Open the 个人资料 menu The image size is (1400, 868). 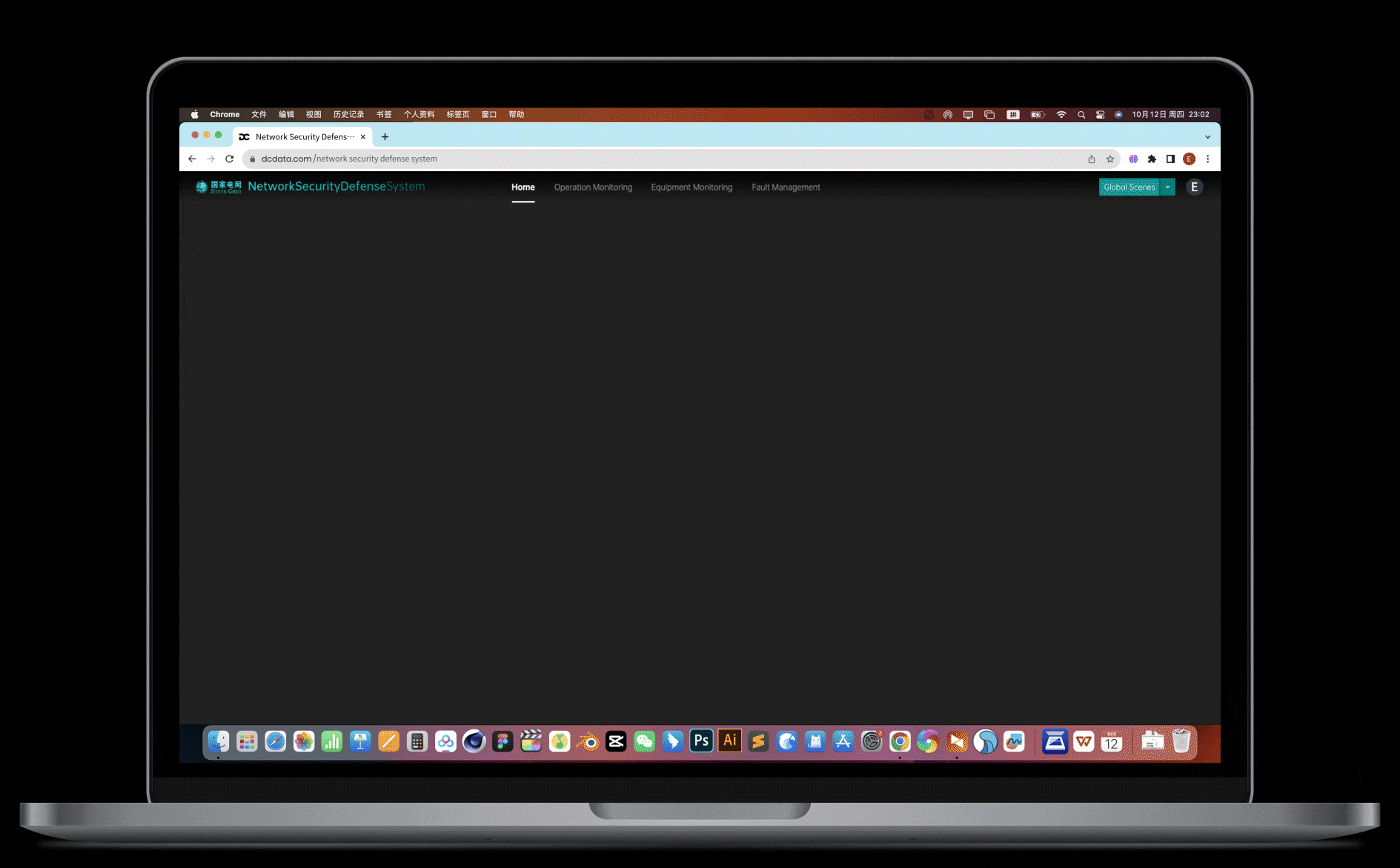point(419,114)
